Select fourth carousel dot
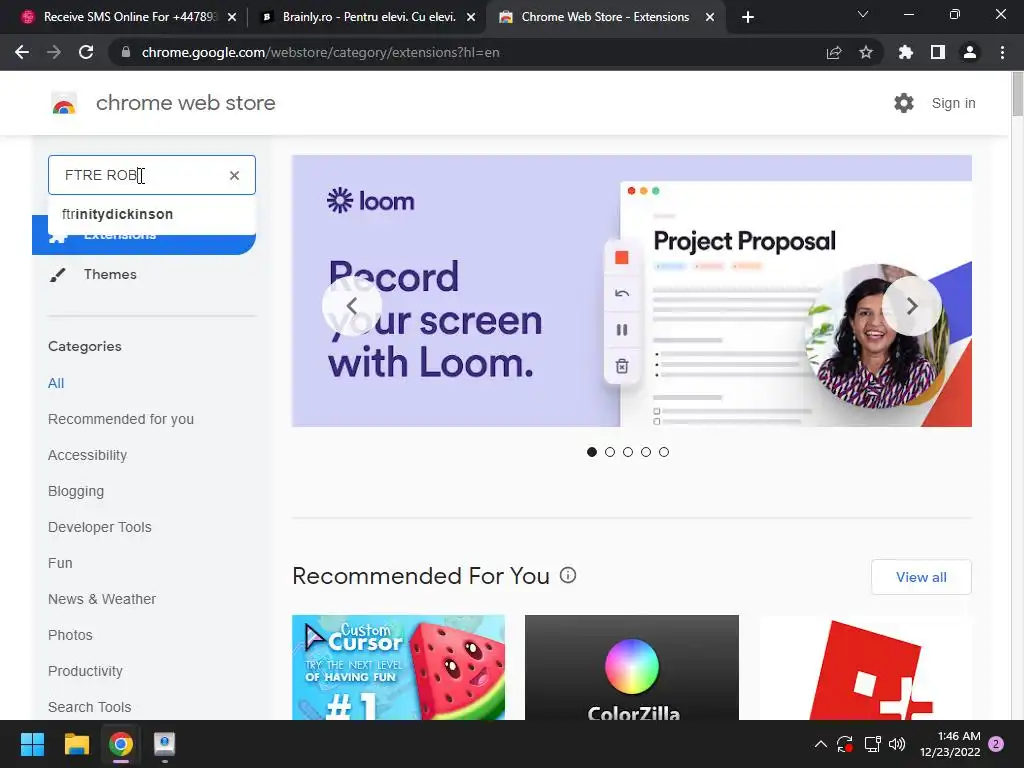This screenshot has width=1024, height=768. 646,452
